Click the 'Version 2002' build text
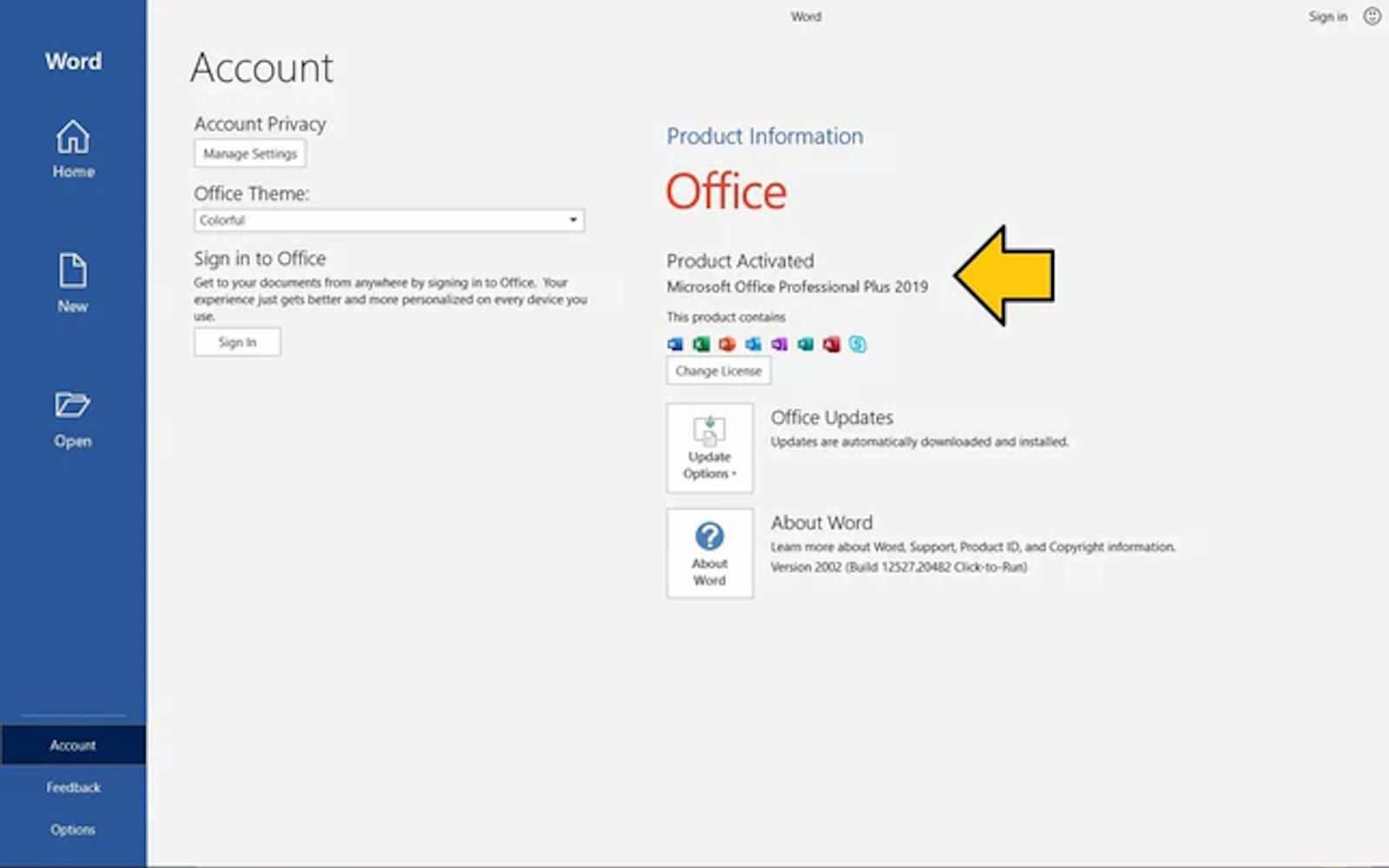 click(x=899, y=567)
